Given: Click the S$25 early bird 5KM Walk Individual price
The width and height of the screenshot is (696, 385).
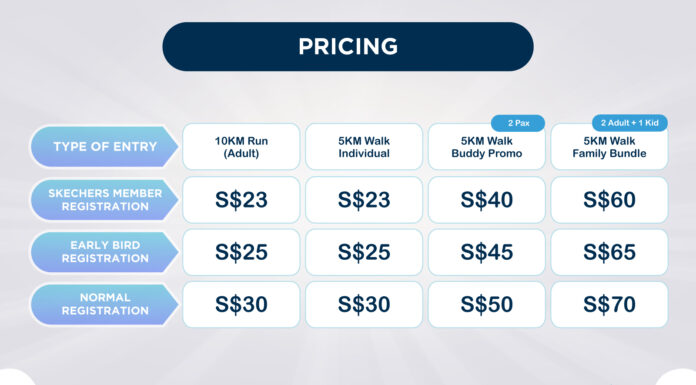Looking at the screenshot, I should pos(364,252).
